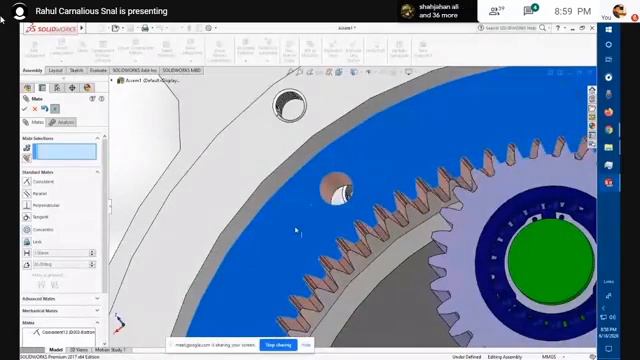Collapse the Mates list section

tap(97, 322)
